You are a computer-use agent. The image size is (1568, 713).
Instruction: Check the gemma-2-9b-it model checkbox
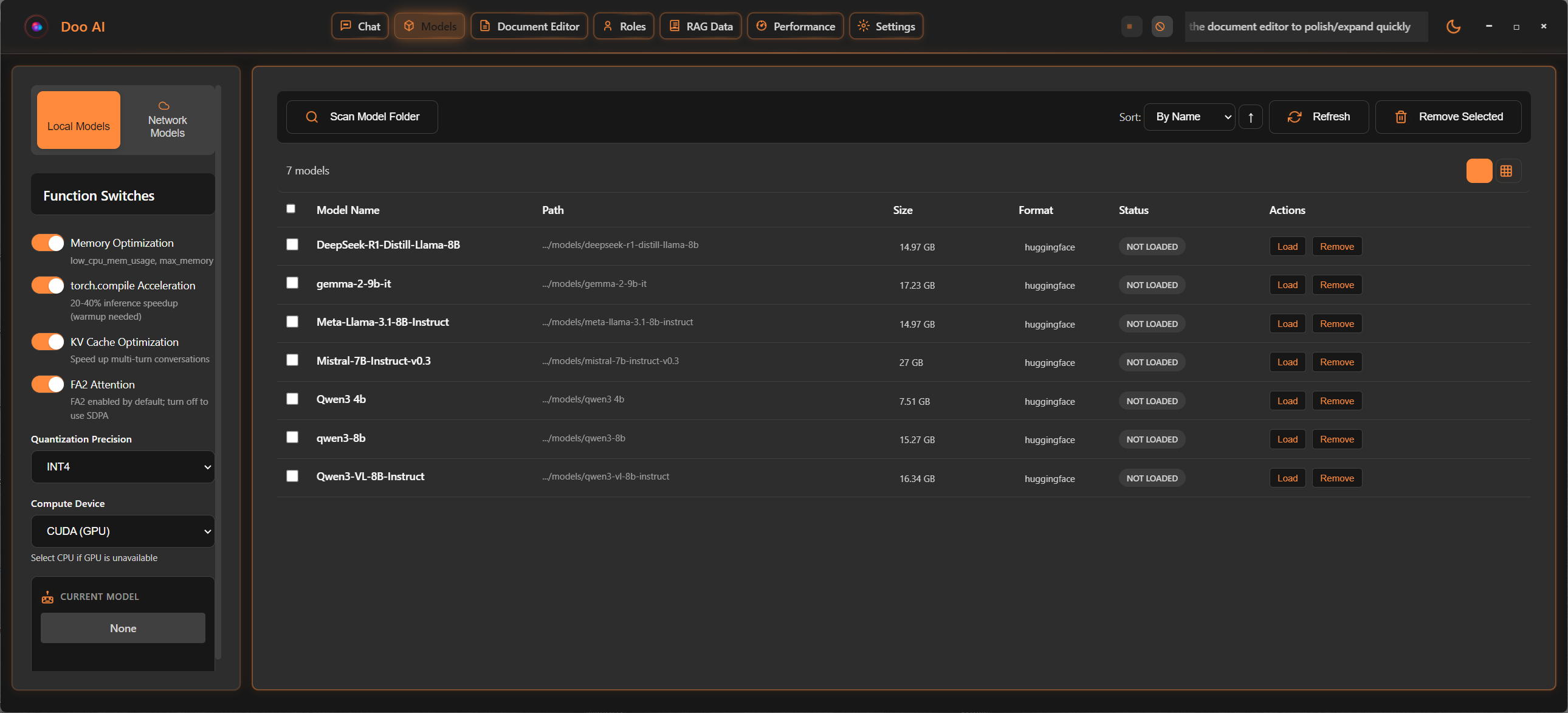point(292,283)
